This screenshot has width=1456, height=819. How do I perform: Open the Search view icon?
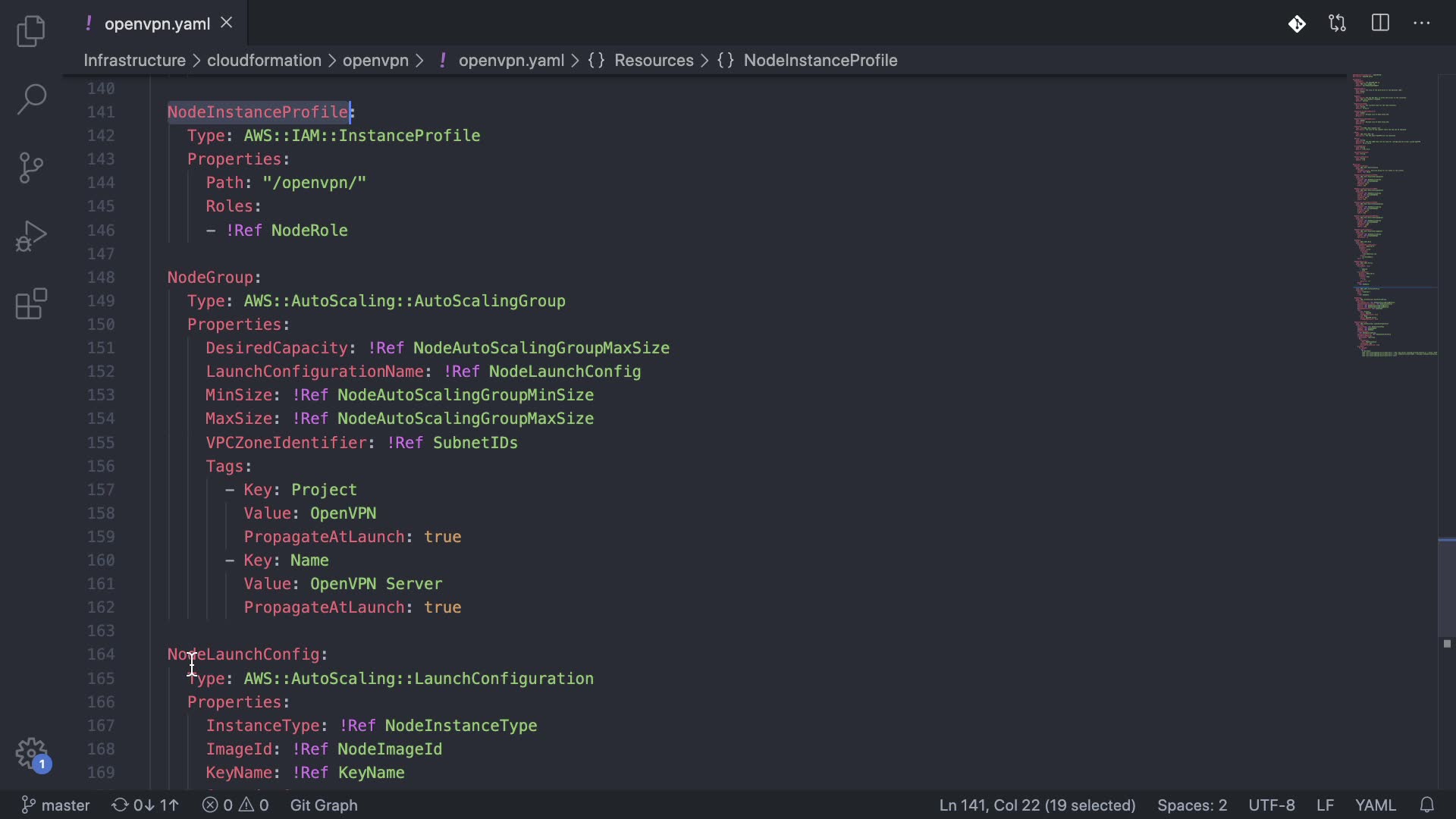(31, 99)
